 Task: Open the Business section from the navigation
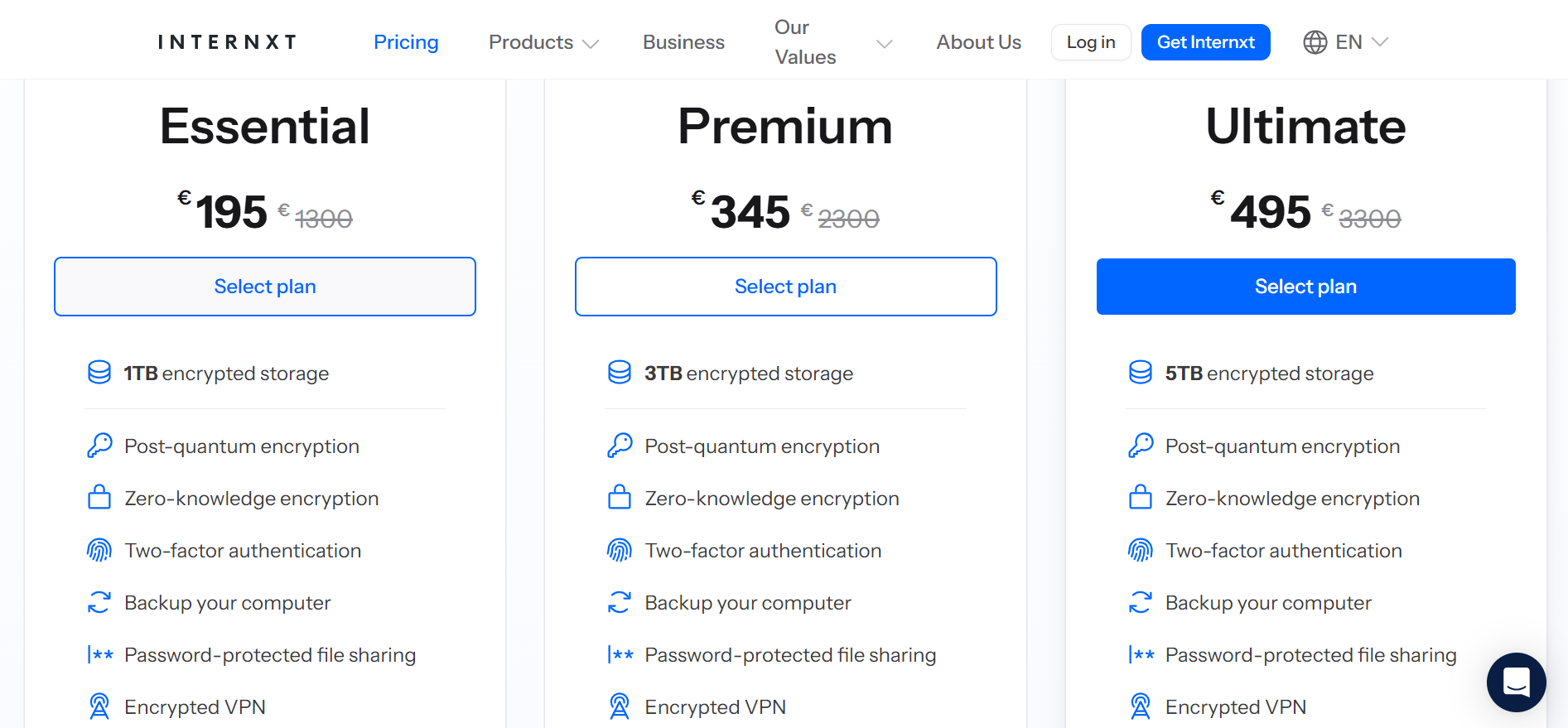pos(683,42)
